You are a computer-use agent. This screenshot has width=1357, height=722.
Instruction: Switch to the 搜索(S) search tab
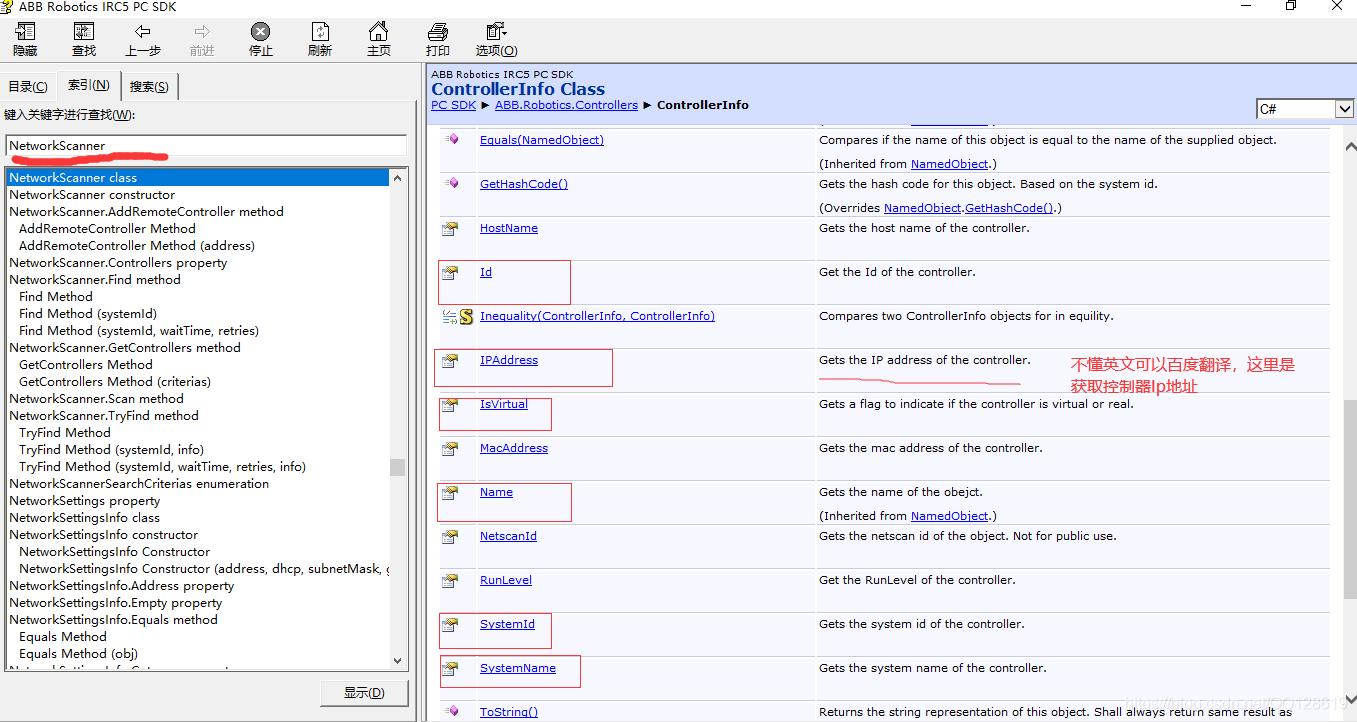149,87
